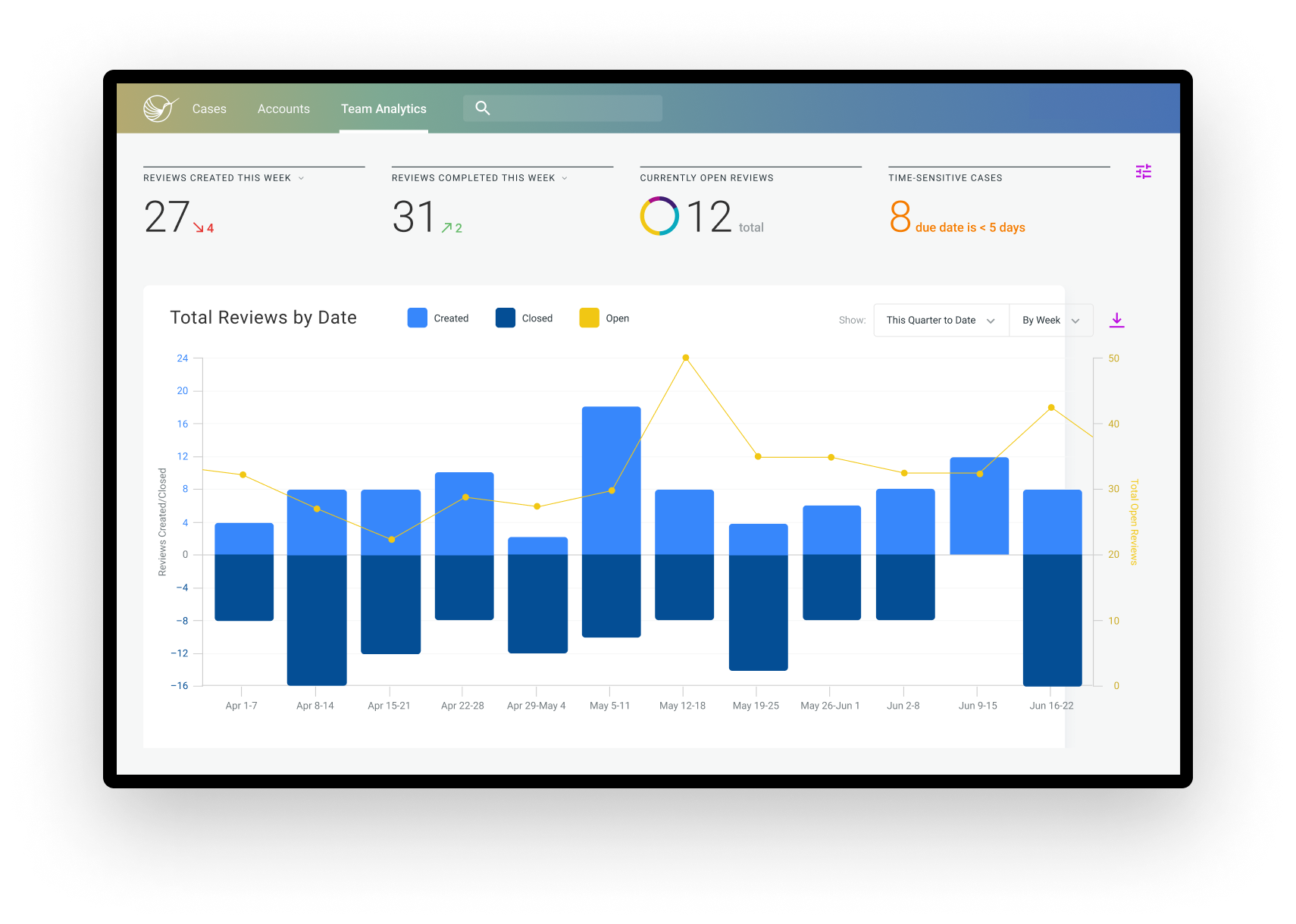Click the May 12-18 open reviews point
This screenshot has height=924, width=1296.
click(x=686, y=358)
